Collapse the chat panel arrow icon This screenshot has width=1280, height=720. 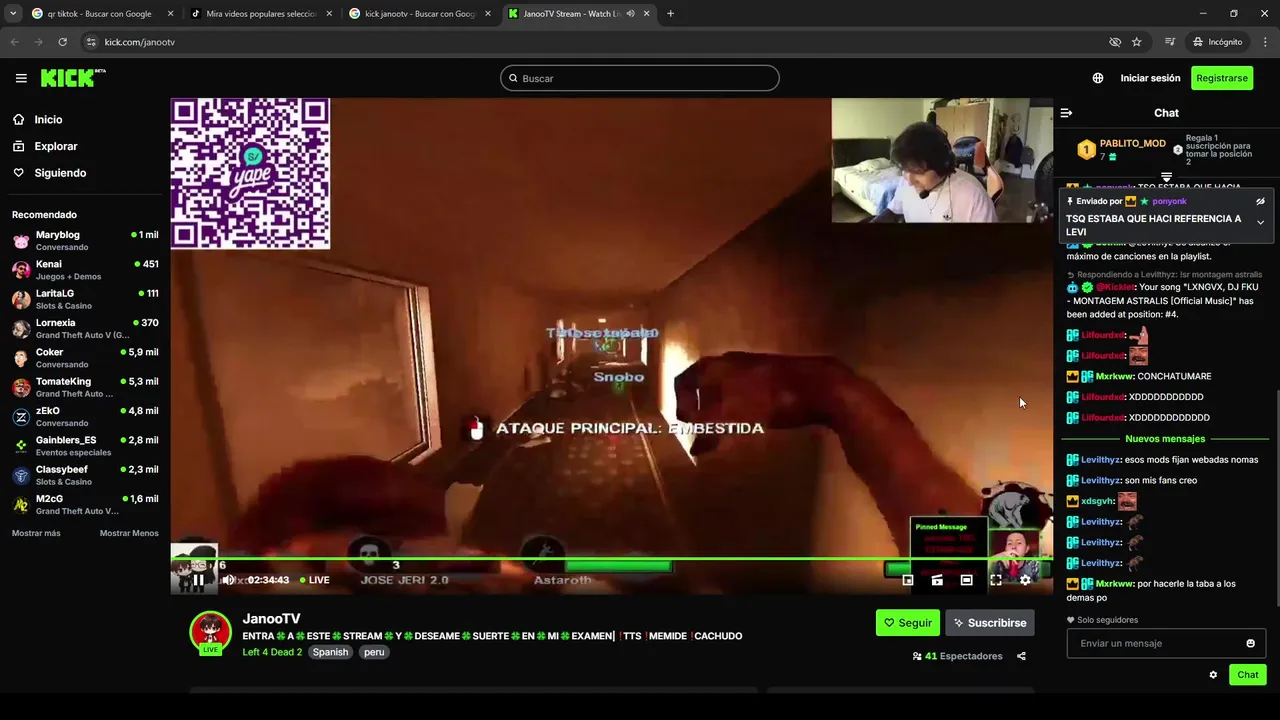(x=1066, y=113)
